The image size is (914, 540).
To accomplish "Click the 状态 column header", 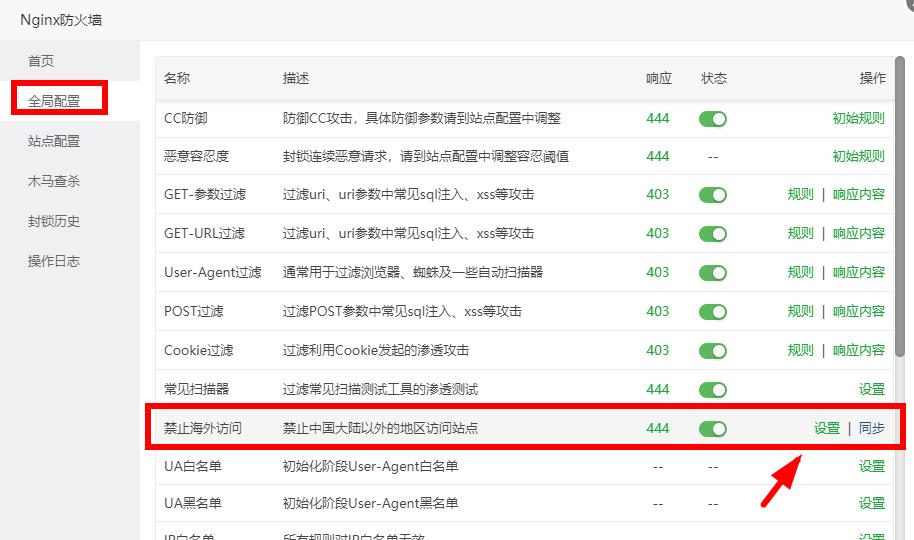I will pos(714,78).
